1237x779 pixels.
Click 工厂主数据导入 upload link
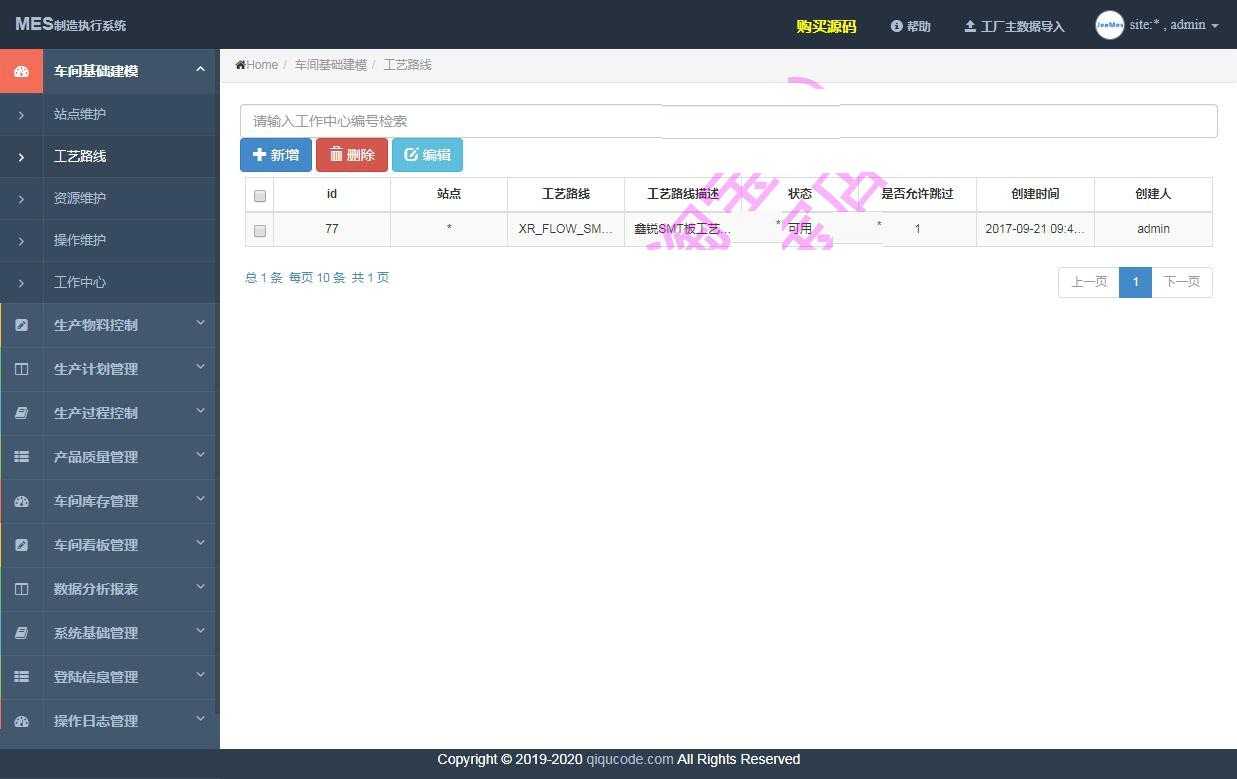pos(1014,26)
